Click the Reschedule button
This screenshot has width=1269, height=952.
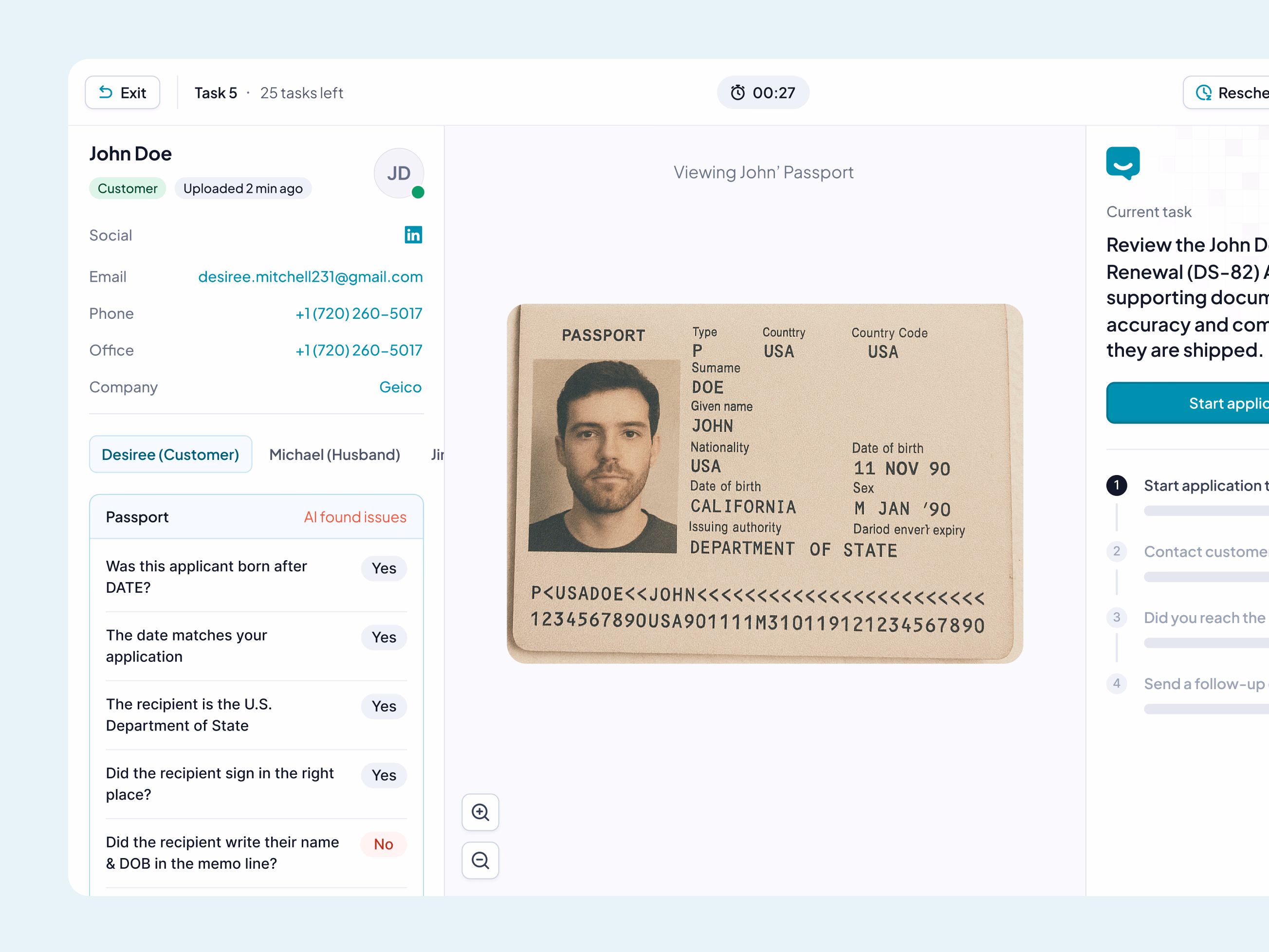[1227, 92]
